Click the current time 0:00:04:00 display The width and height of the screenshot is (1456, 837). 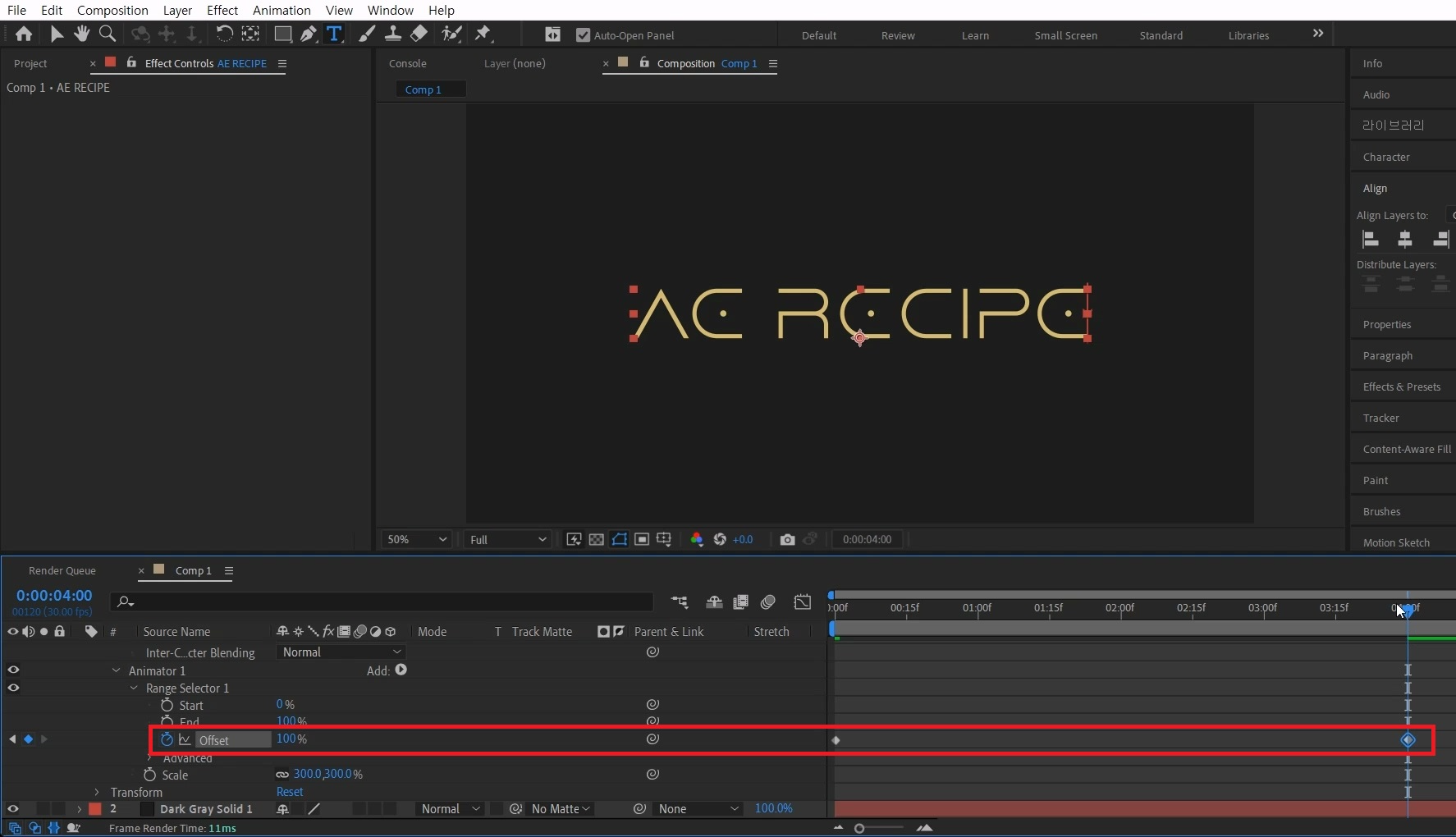tap(54, 596)
